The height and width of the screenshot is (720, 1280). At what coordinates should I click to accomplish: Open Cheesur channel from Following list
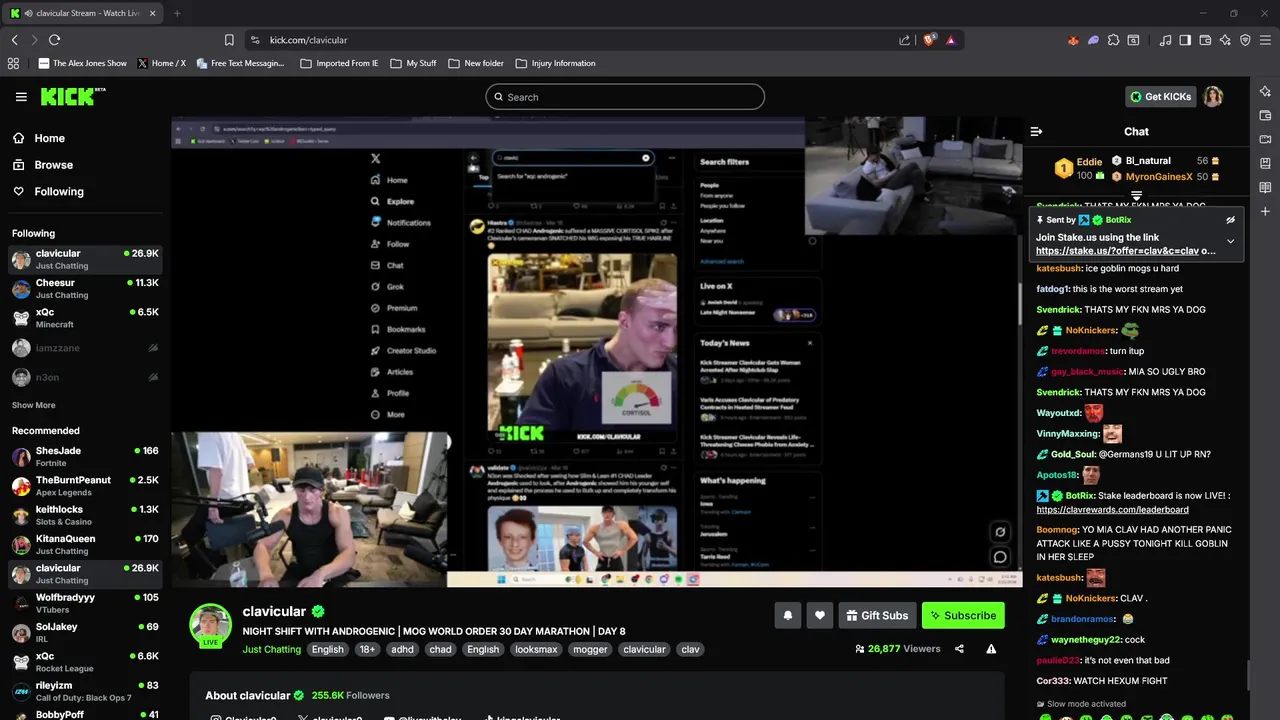coord(85,289)
